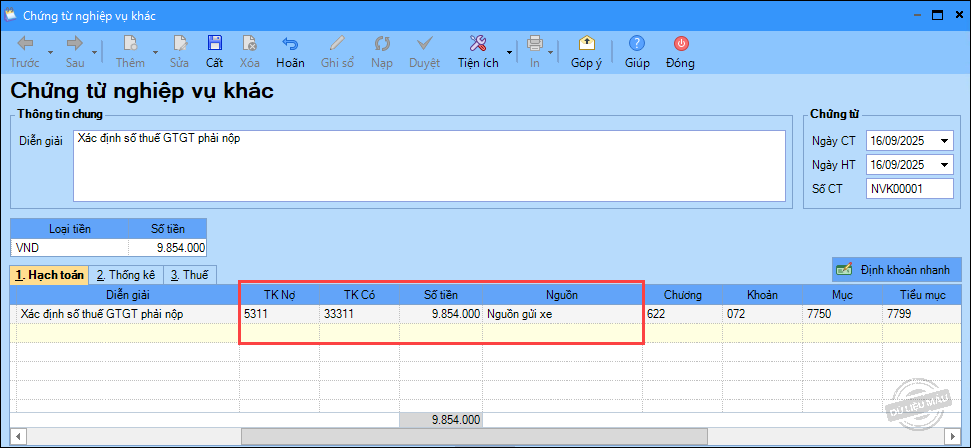Select the Hạch toán tab
The image size is (971, 448).
tap(48, 275)
